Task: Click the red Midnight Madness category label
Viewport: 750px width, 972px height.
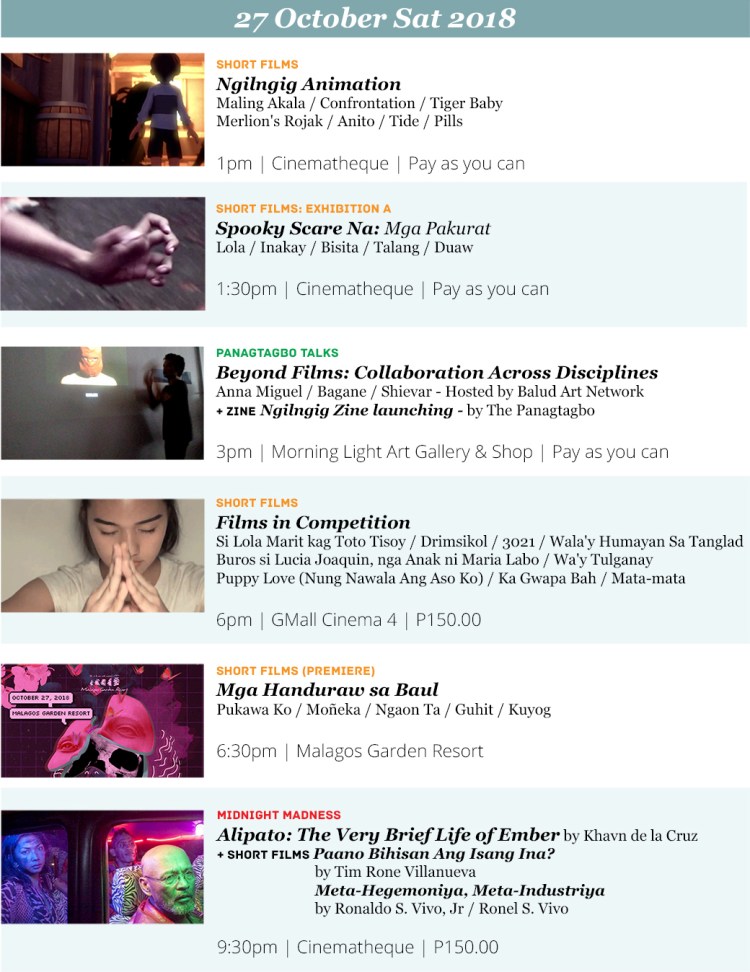Action: [x=279, y=815]
